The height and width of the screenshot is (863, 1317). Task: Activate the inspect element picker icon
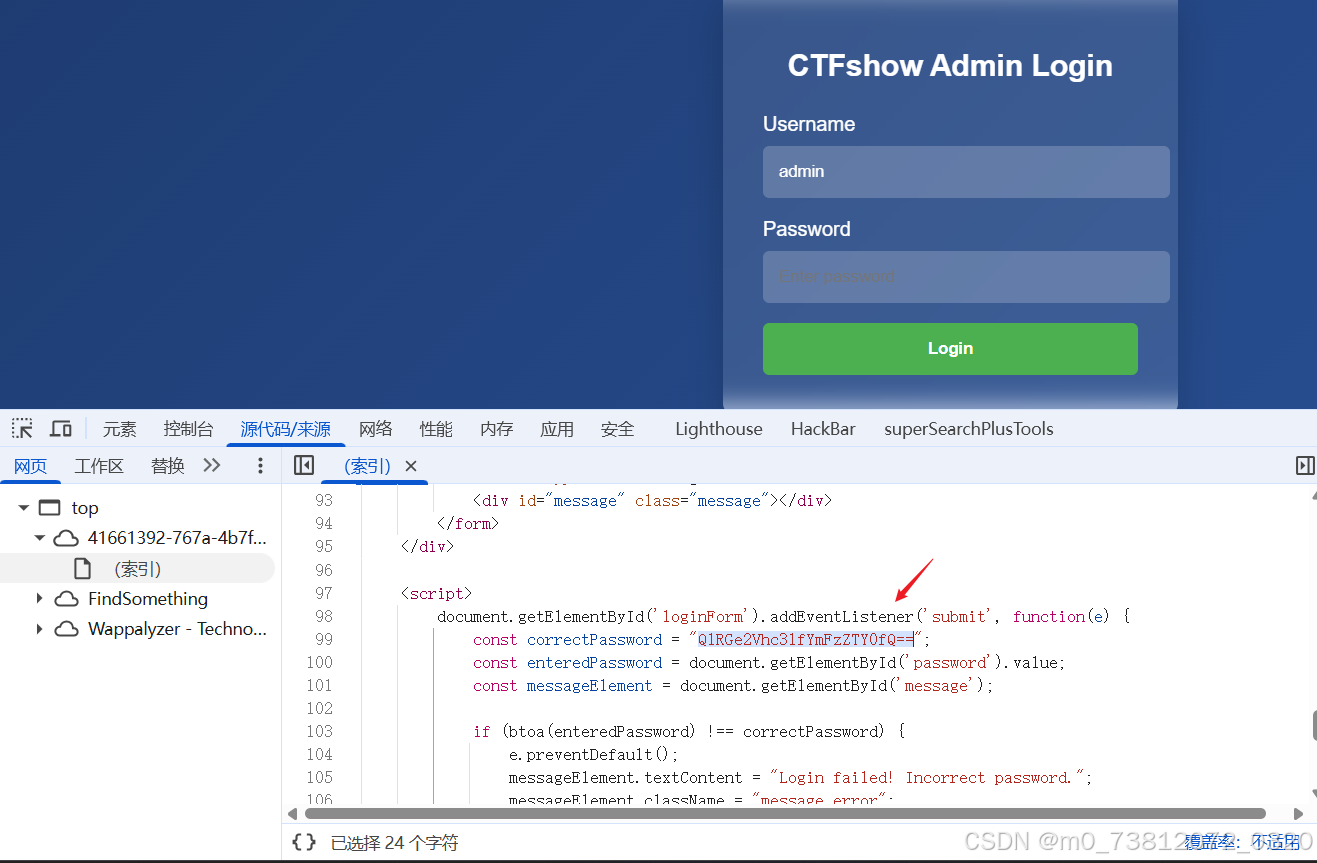tap(22, 429)
